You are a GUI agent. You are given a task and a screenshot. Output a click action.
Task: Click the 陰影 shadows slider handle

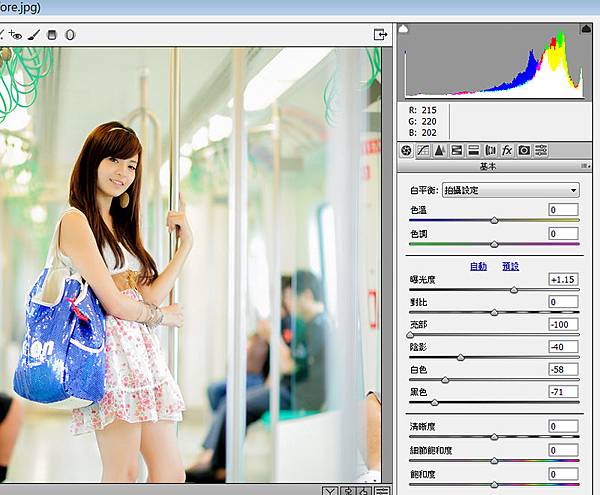click(461, 358)
